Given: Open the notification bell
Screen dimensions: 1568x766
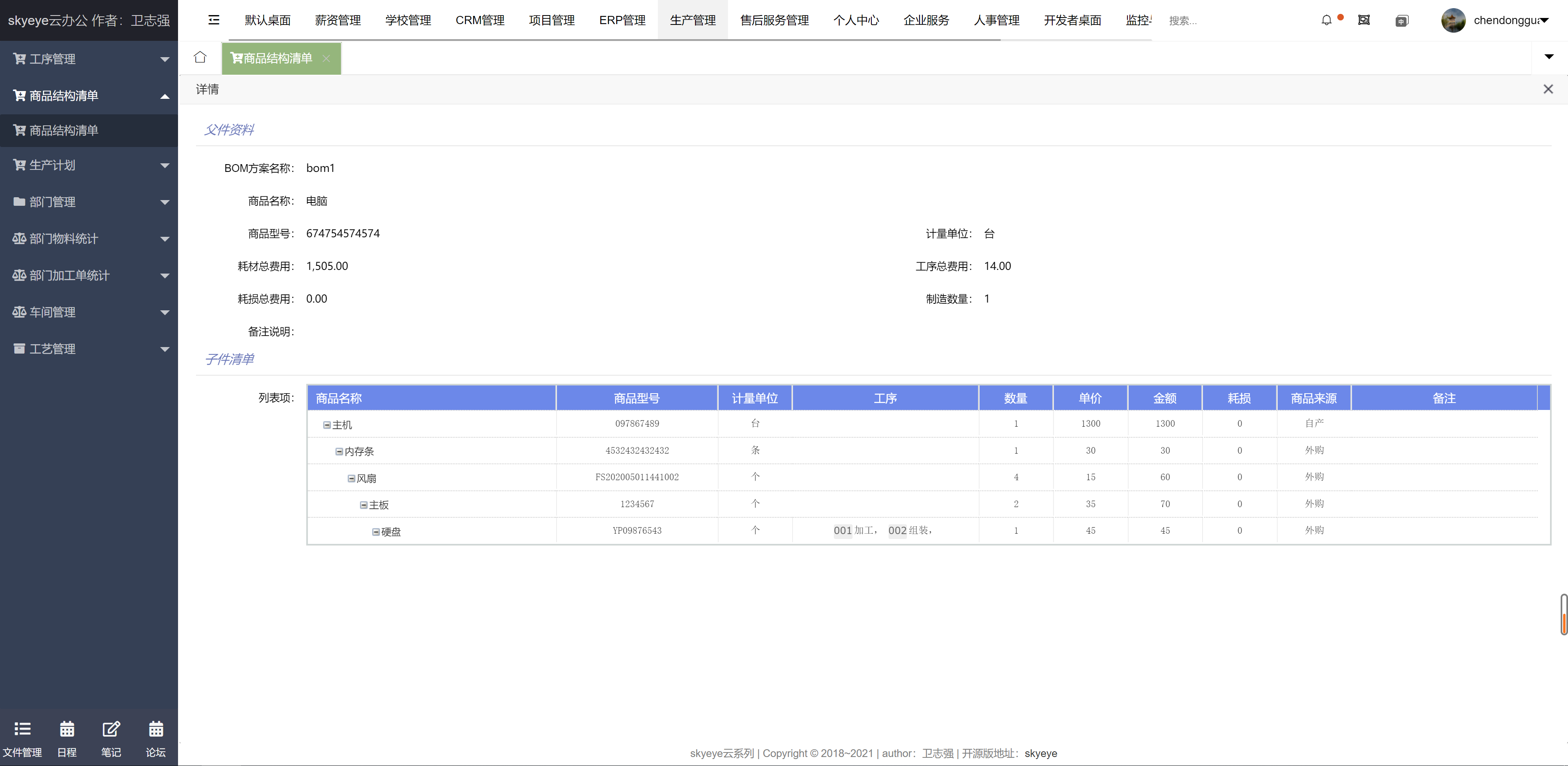Looking at the screenshot, I should coord(1326,20).
